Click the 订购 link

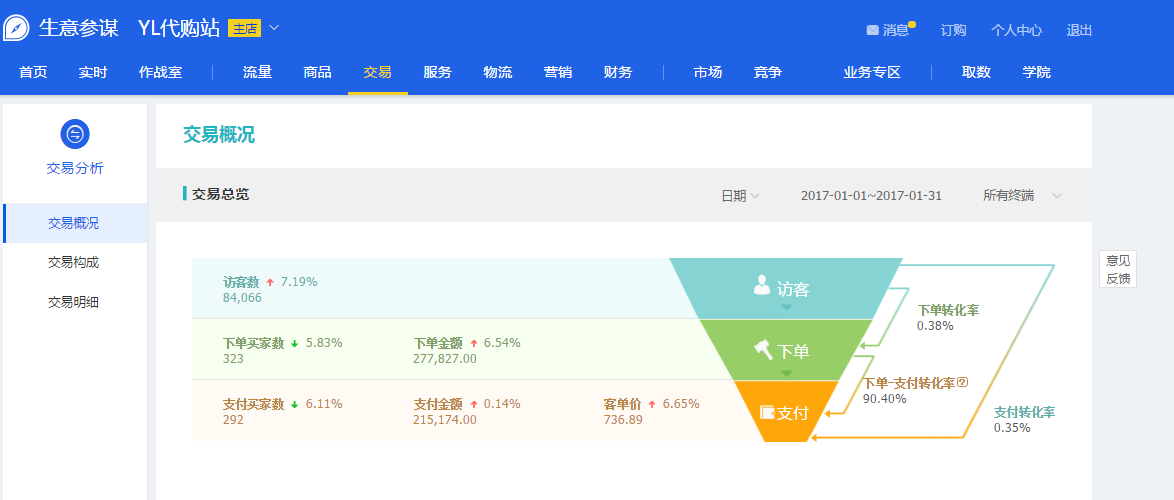(953, 31)
